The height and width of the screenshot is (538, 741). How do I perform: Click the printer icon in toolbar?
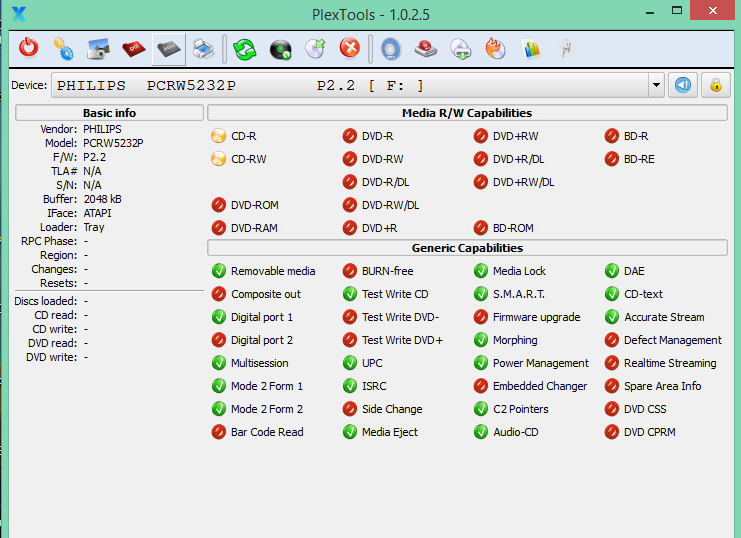point(204,49)
